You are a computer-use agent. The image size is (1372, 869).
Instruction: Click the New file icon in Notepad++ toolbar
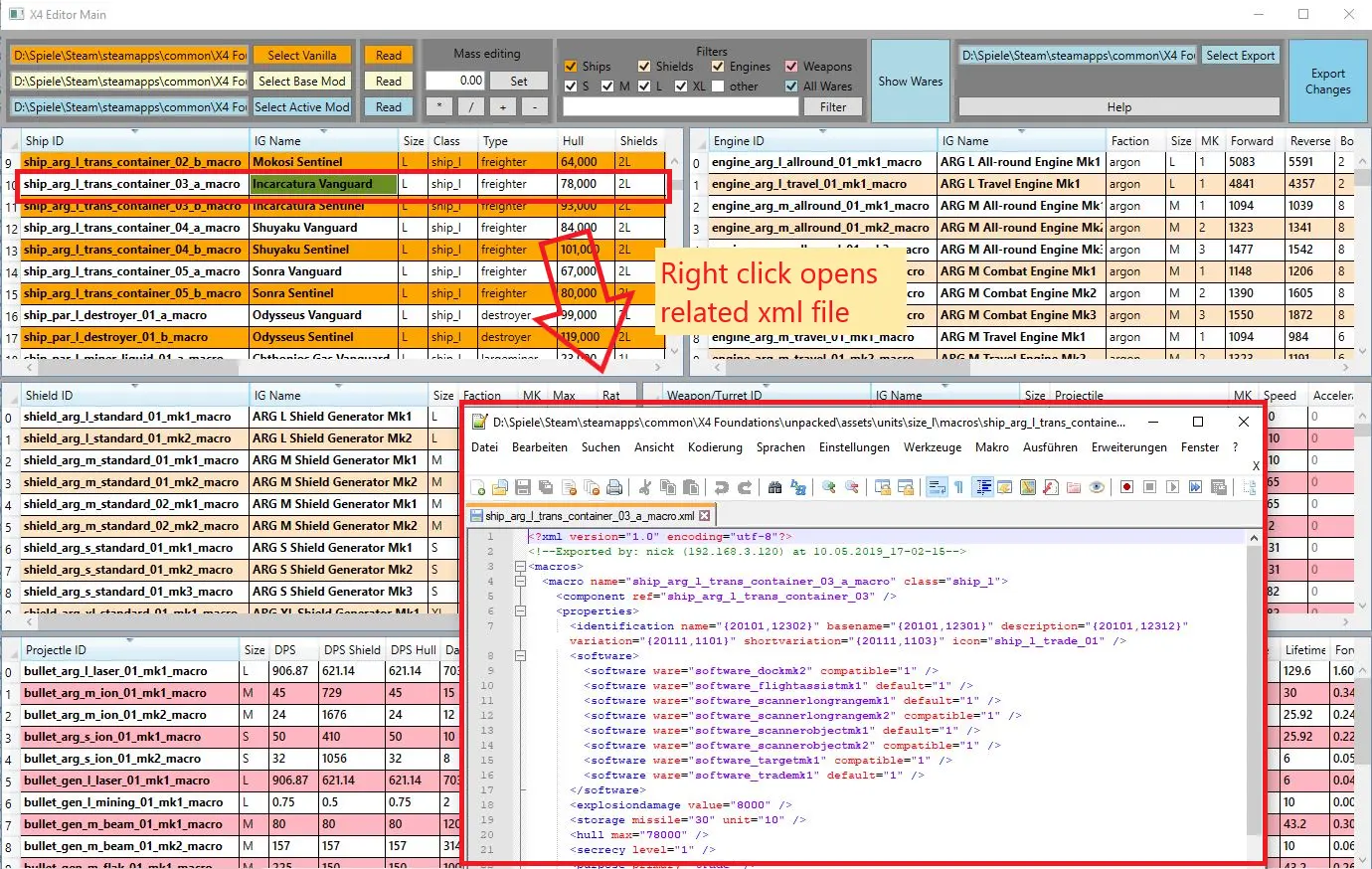(477, 487)
